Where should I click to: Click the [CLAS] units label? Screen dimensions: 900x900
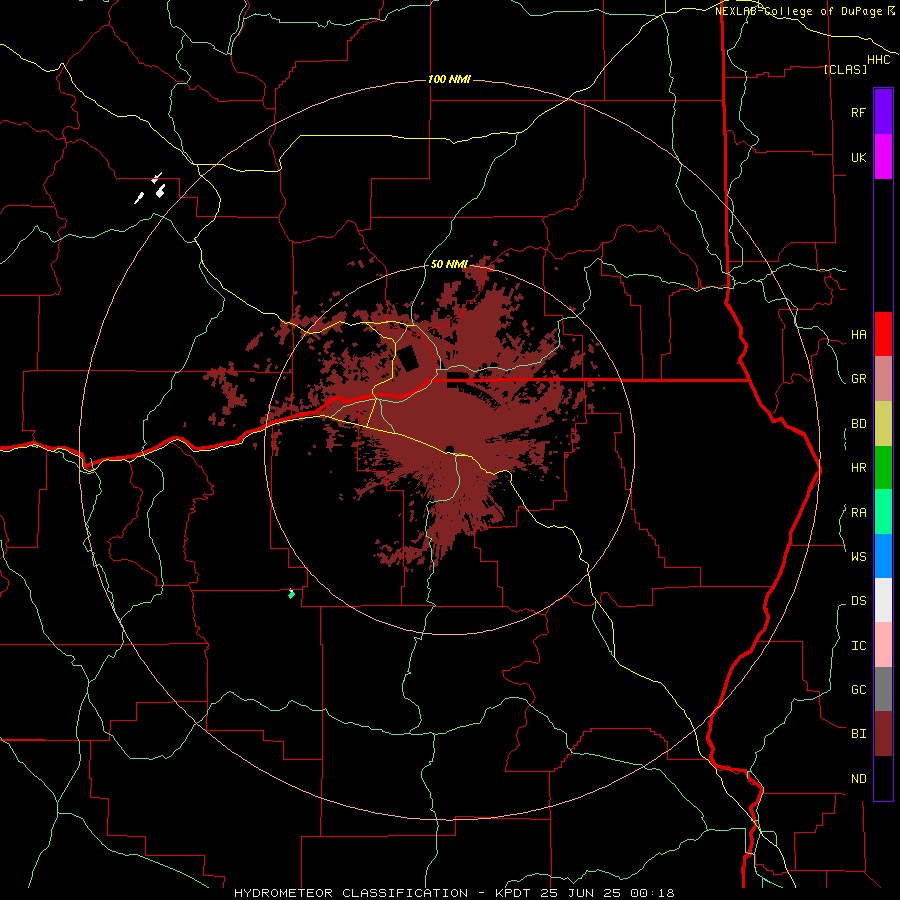pos(845,69)
